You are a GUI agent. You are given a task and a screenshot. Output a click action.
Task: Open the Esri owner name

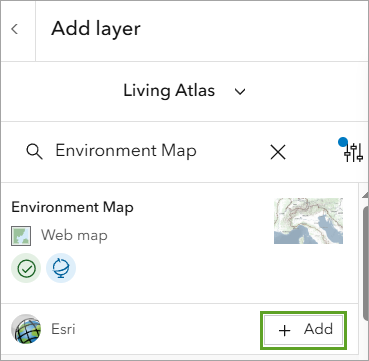point(63,329)
